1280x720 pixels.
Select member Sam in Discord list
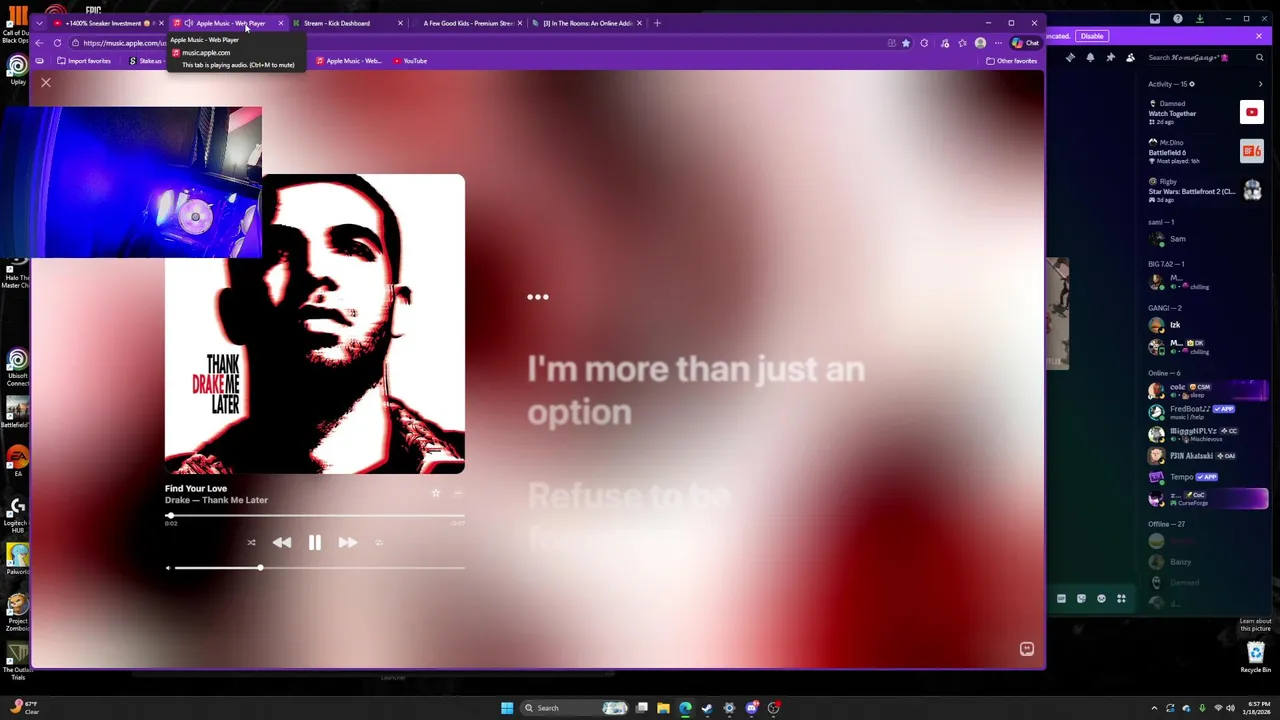1206,239
